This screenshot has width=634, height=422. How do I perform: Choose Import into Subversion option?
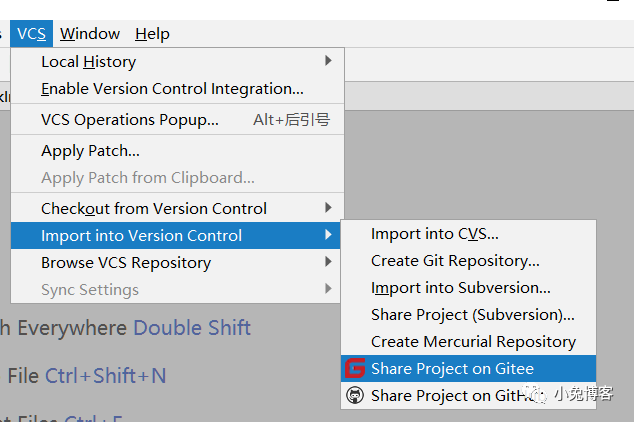click(x=461, y=288)
